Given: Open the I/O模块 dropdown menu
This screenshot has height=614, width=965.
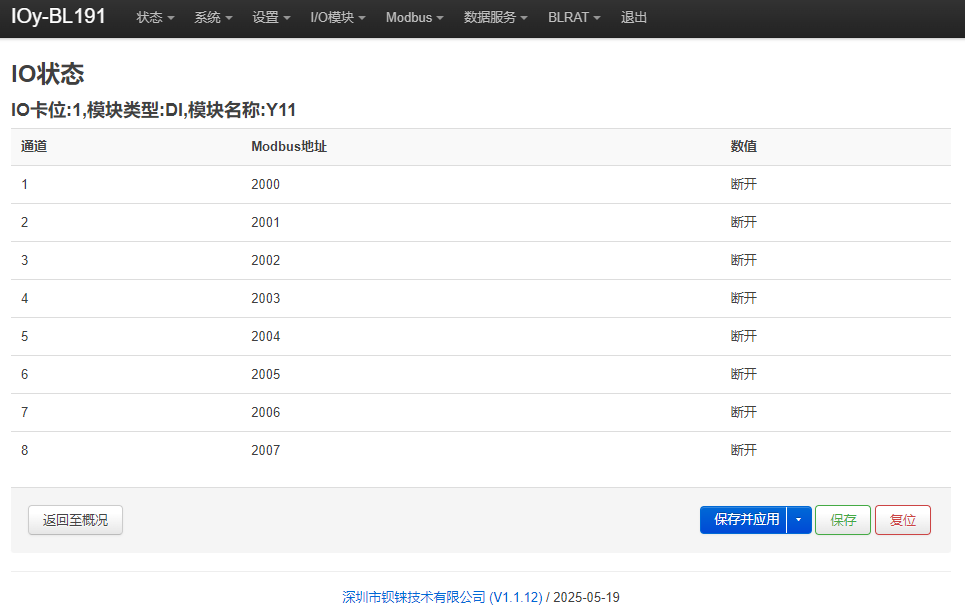Looking at the screenshot, I should [x=338, y=17].
